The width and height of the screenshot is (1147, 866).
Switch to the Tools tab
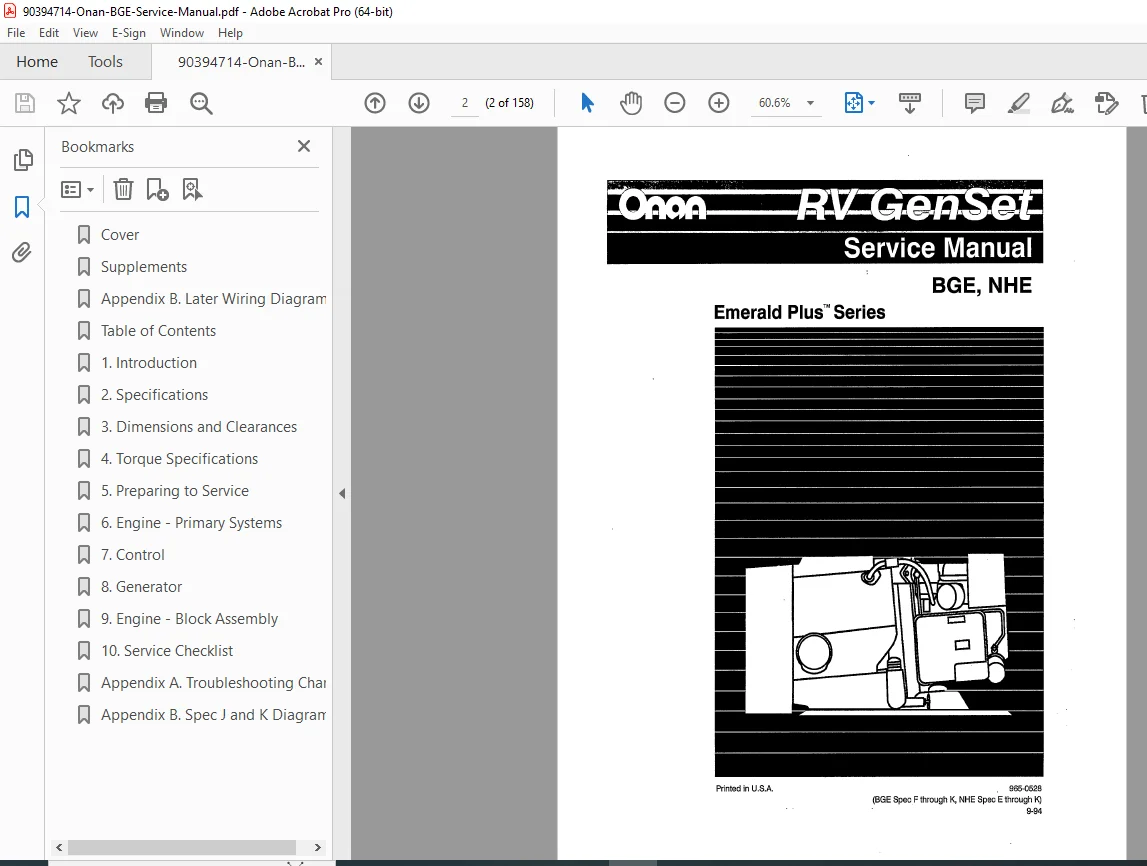click(x=105, y=62)
